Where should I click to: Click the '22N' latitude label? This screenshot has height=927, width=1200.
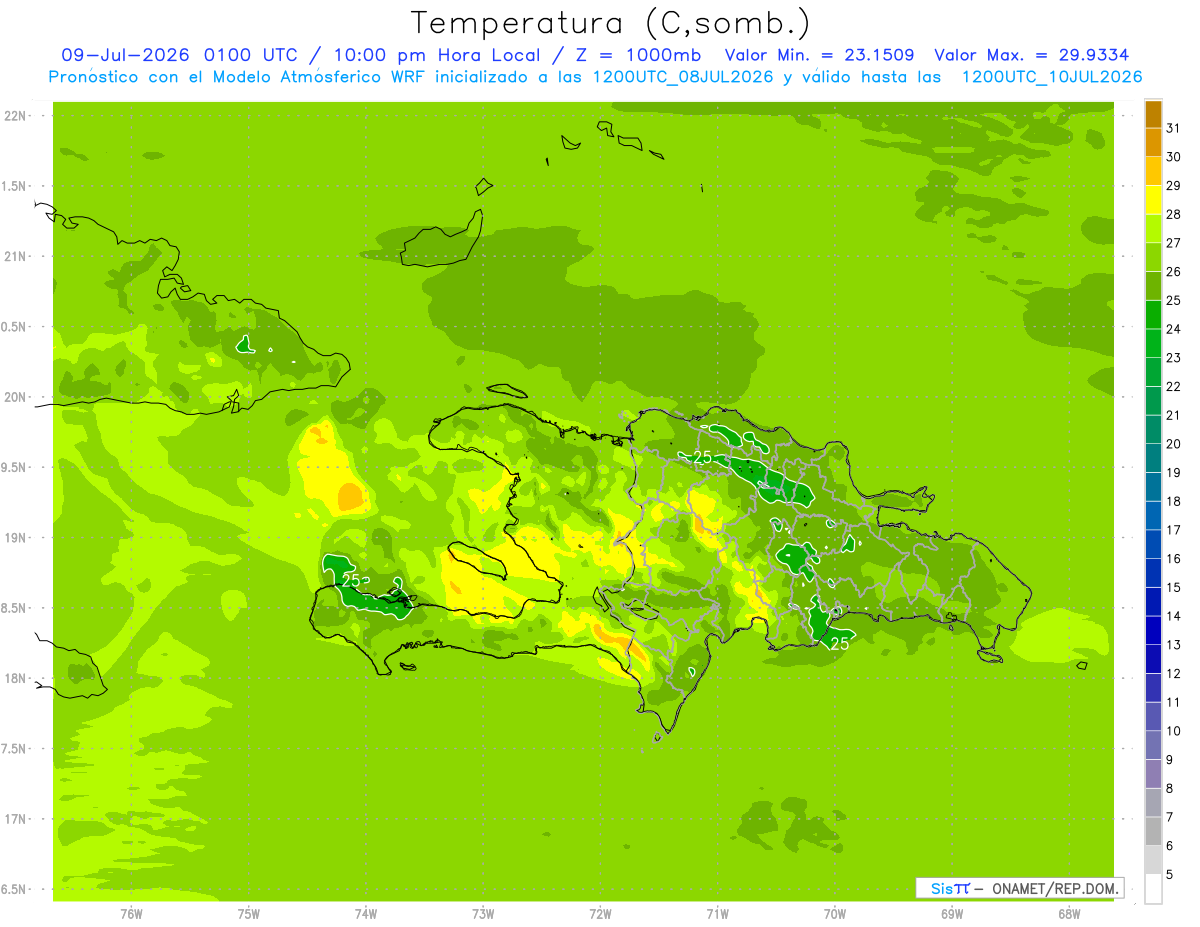point(13,116)
